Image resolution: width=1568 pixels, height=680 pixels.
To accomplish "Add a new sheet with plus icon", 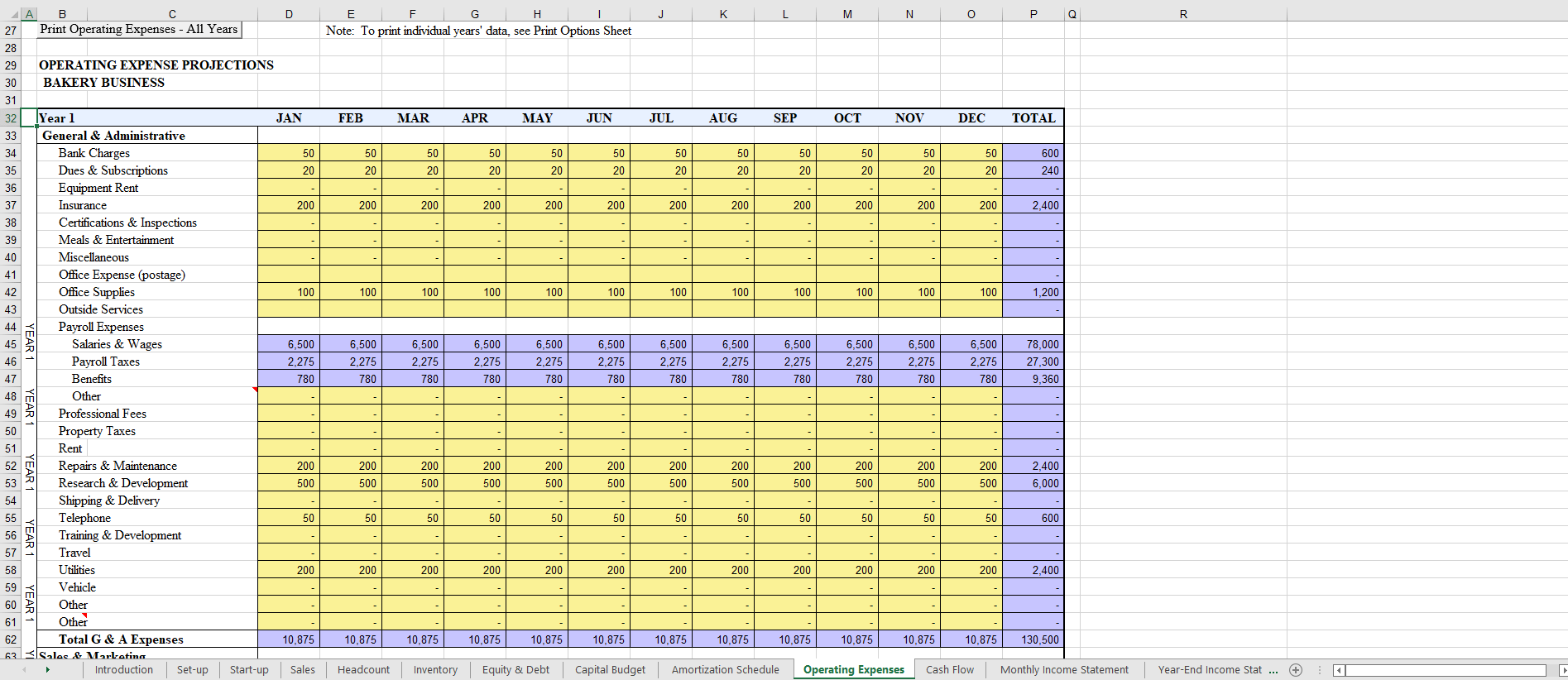I will 1296,670.
